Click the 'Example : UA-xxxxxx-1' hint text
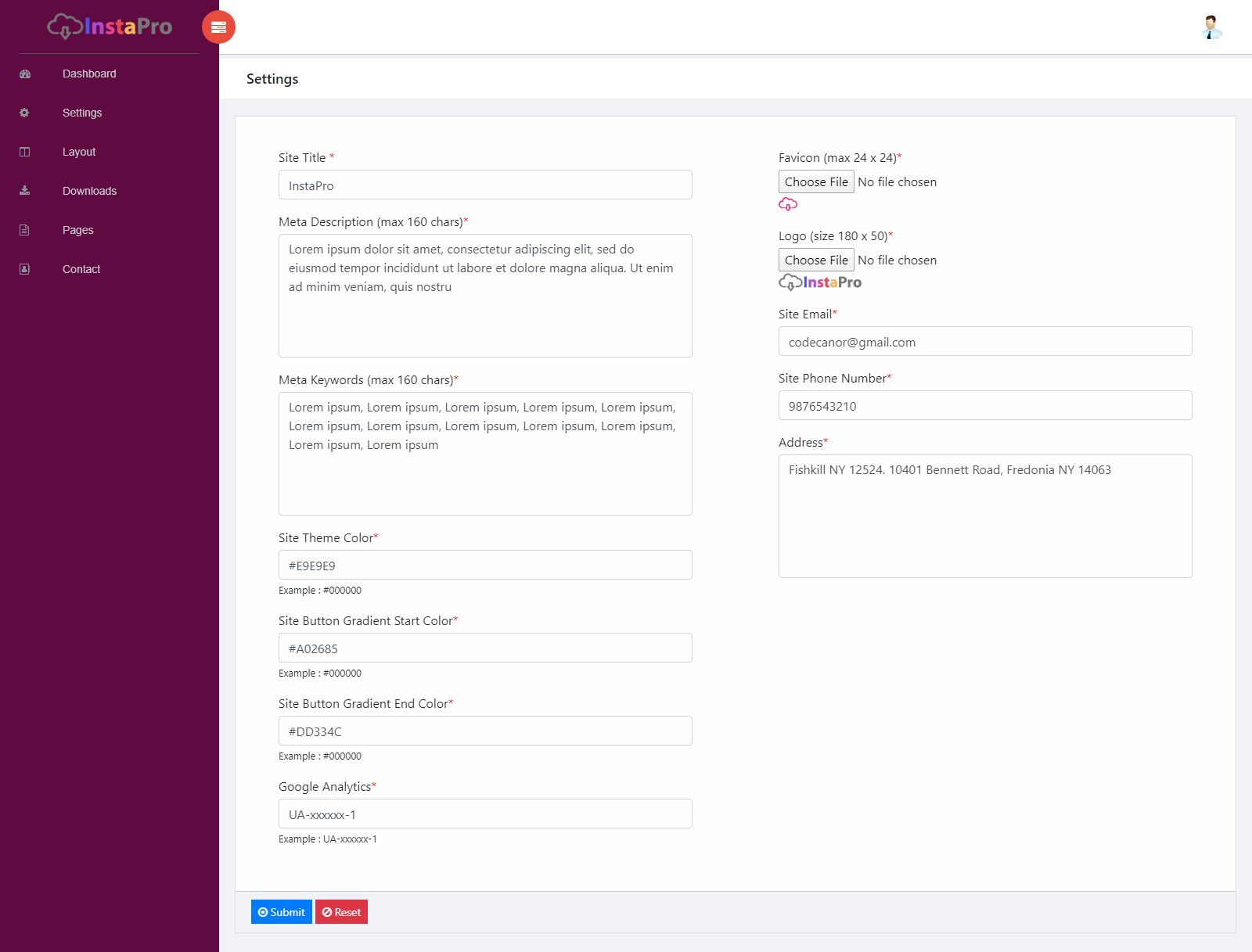1252x952 pixels. [x=328, y=839]
